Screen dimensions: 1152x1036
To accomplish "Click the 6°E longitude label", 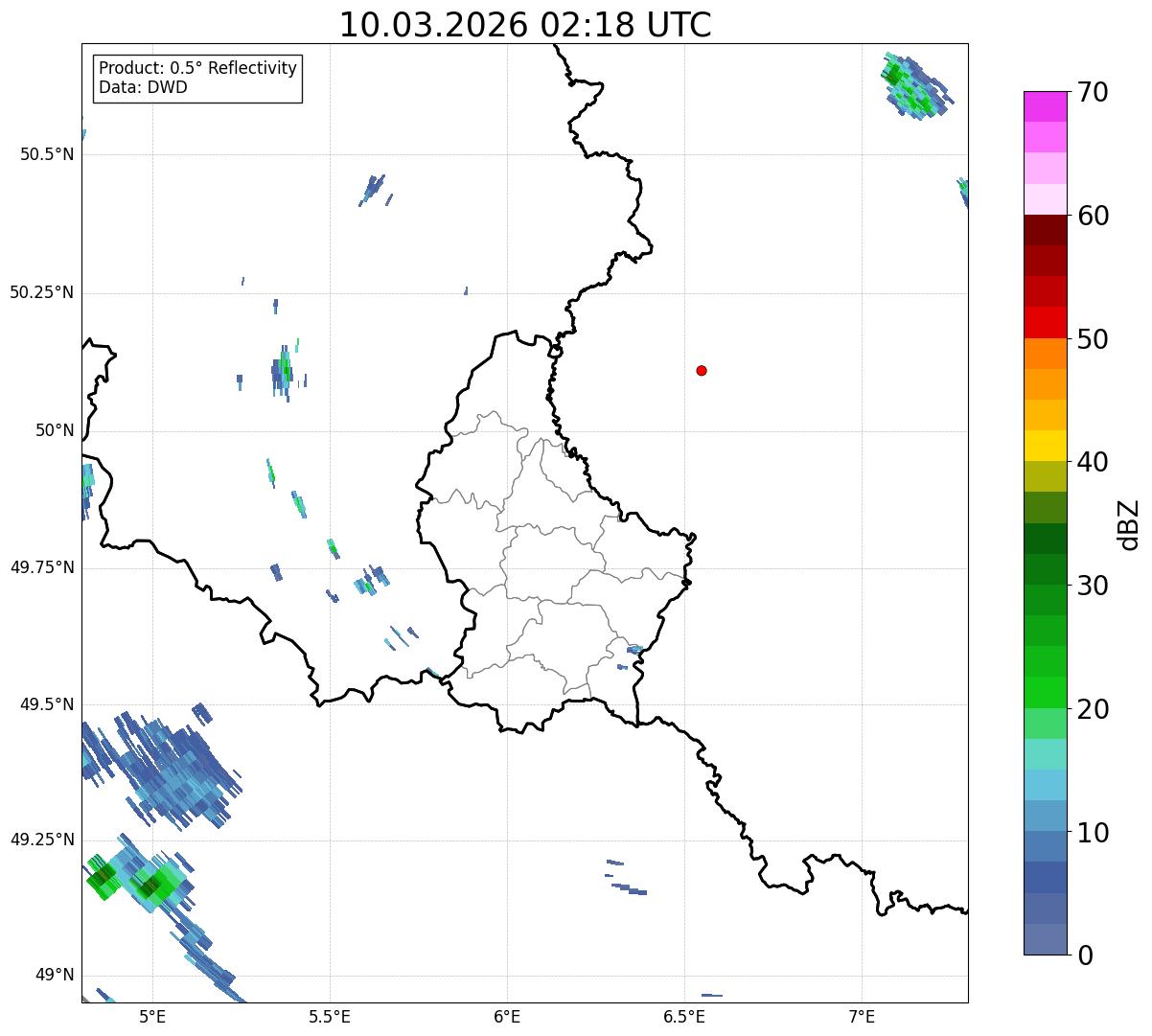I will coord(507,1016).
